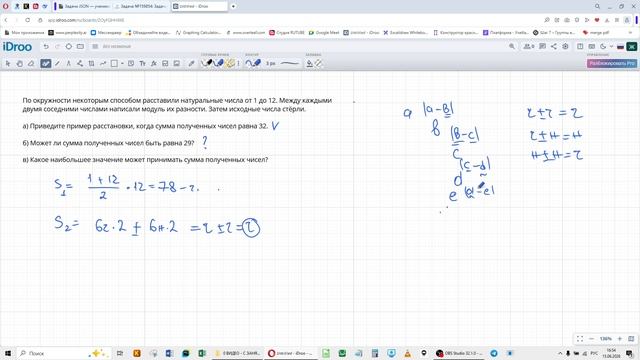This screenshot has width=640, height=360.
Task: Open OBS Studio from the taskbar
Action: 459,353
